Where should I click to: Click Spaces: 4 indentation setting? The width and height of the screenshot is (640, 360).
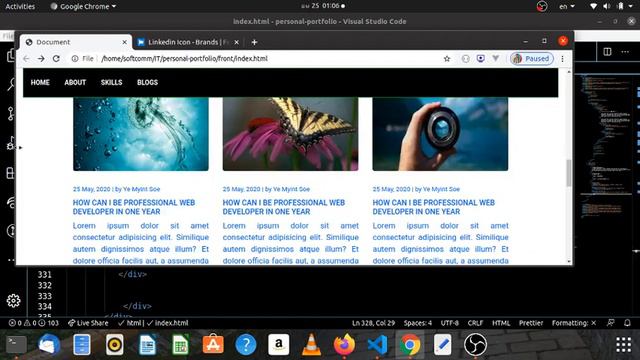pyautogui.click(x=418, y=323)
